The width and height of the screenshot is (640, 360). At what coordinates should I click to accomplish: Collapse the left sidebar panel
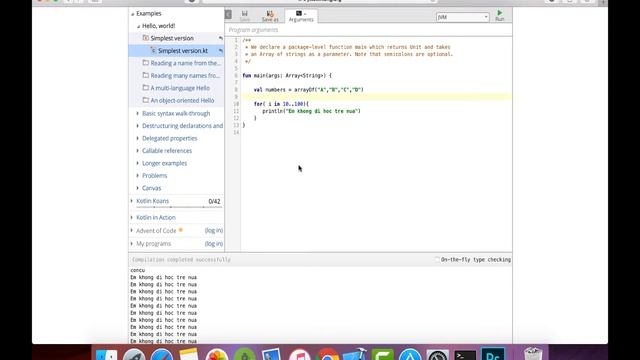[x=228, y=15]
